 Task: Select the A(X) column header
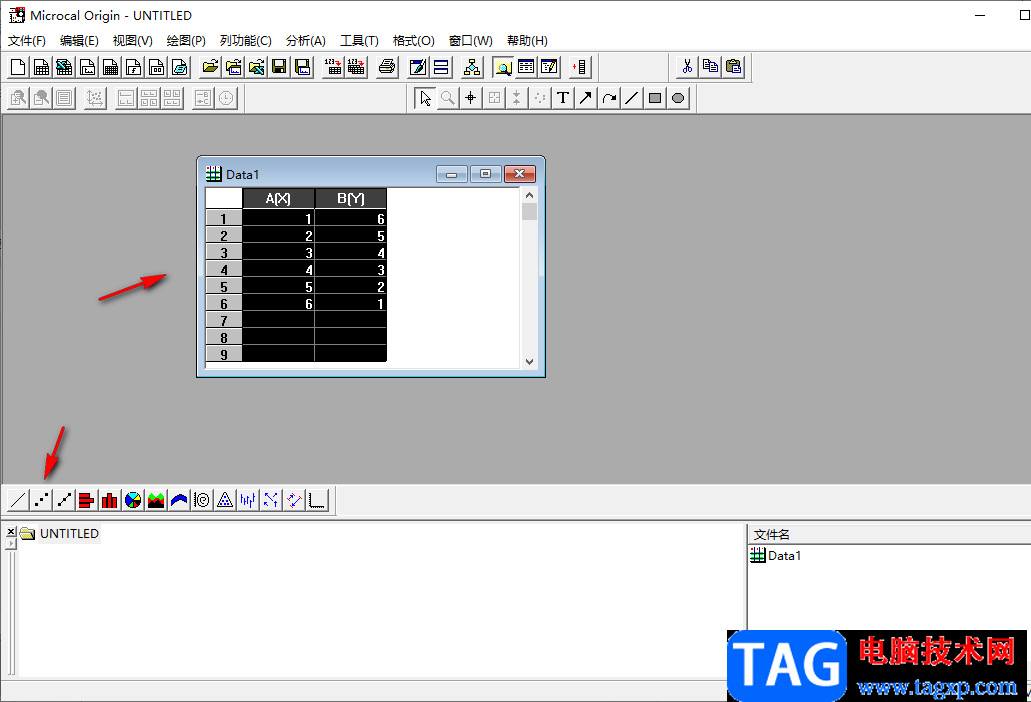(278, 199)
